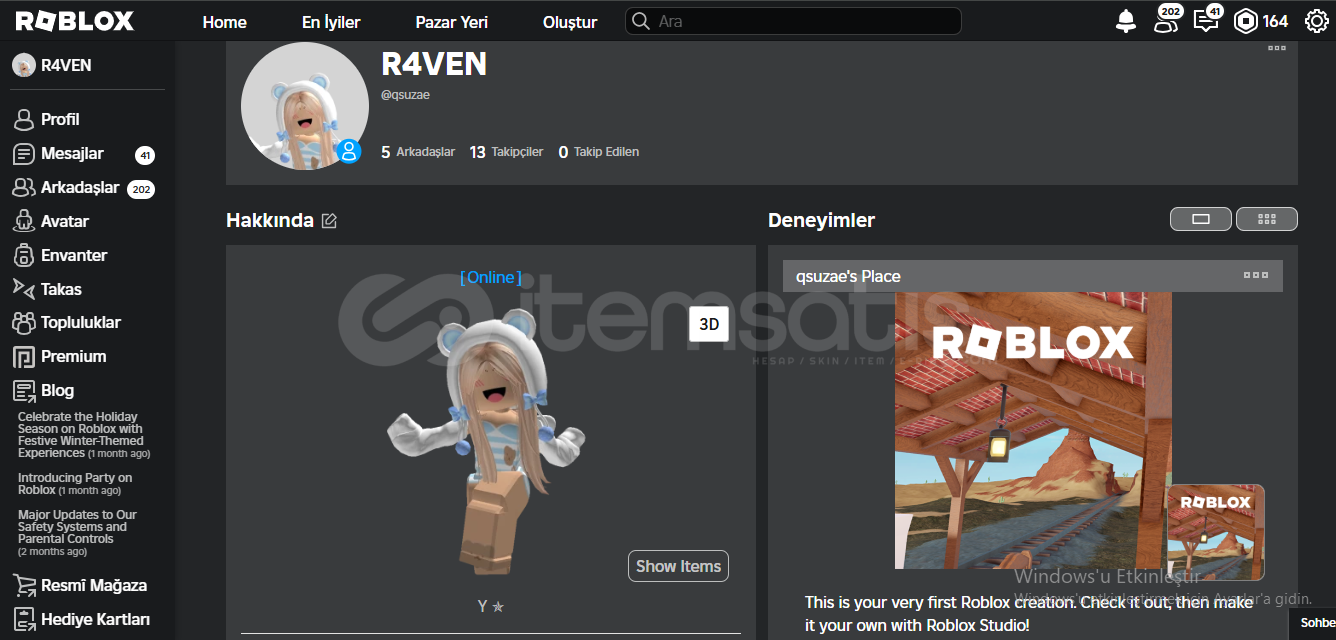This screenshot has width=1336, height=640.
Task: Click the Resmî Mağaza cart icon
Action: [x=24, y=585]
